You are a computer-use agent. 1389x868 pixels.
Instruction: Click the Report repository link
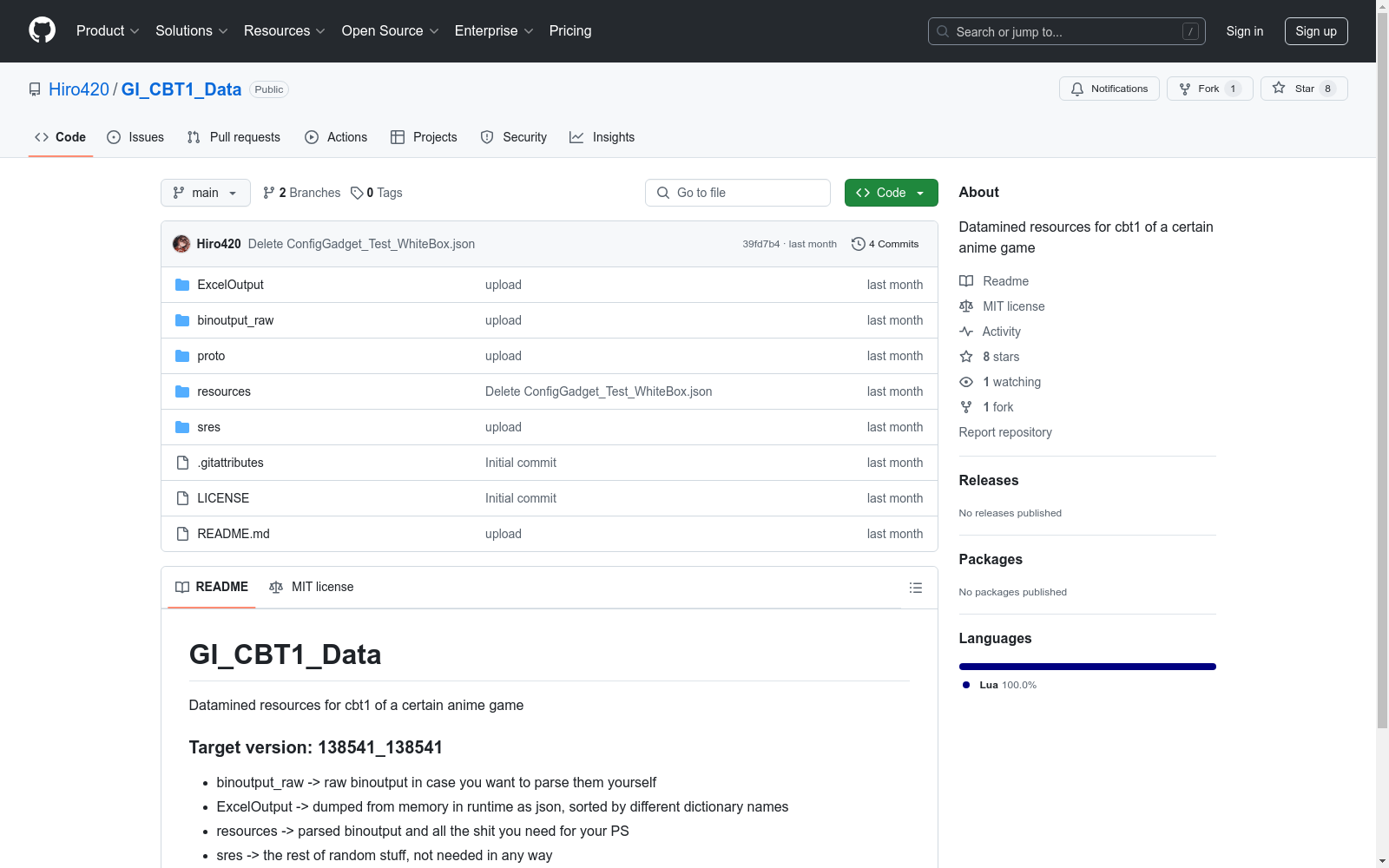click(x=1005, y=432)
